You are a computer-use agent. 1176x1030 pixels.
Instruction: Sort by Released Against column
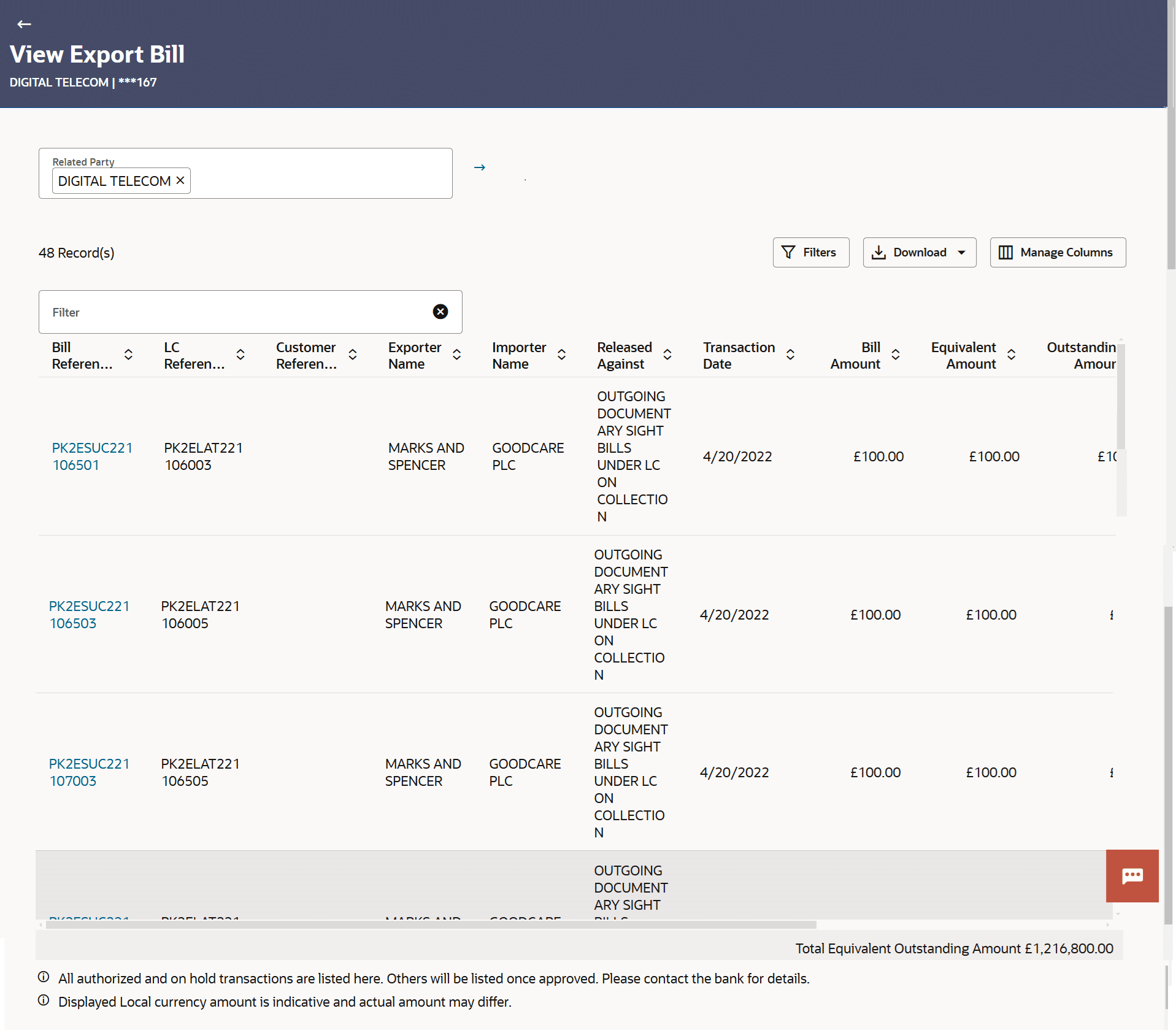[x=667, y=355]
